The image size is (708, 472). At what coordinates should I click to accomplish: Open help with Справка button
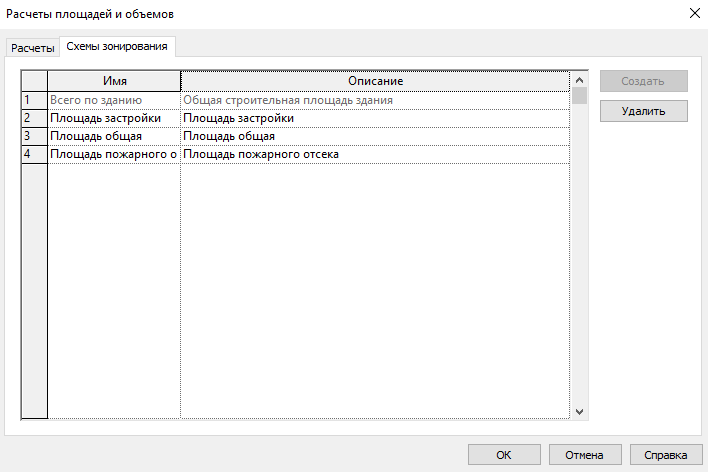click(665, 455)
